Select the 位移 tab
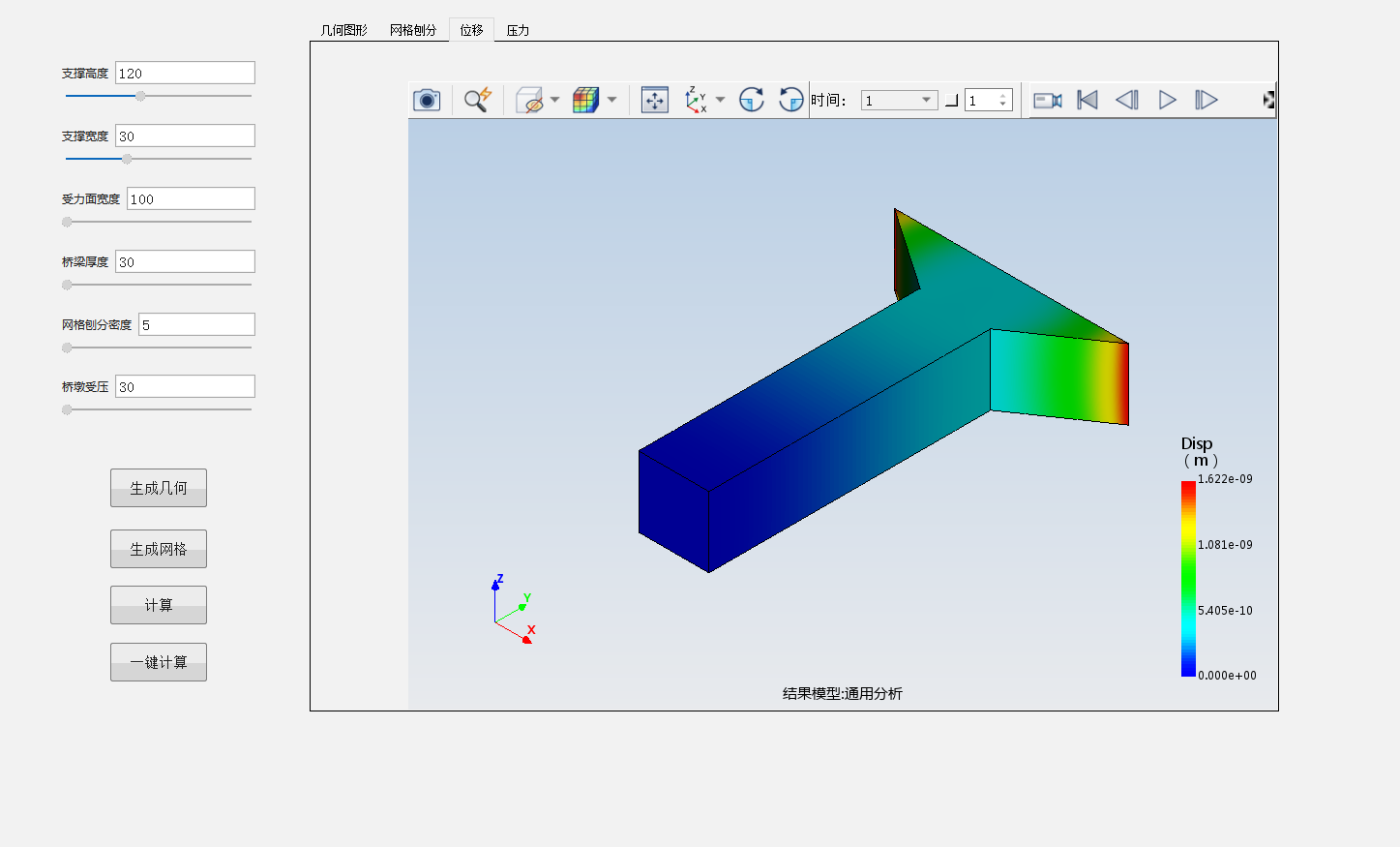Screen dimensions: 1400x847 point(472,30)
